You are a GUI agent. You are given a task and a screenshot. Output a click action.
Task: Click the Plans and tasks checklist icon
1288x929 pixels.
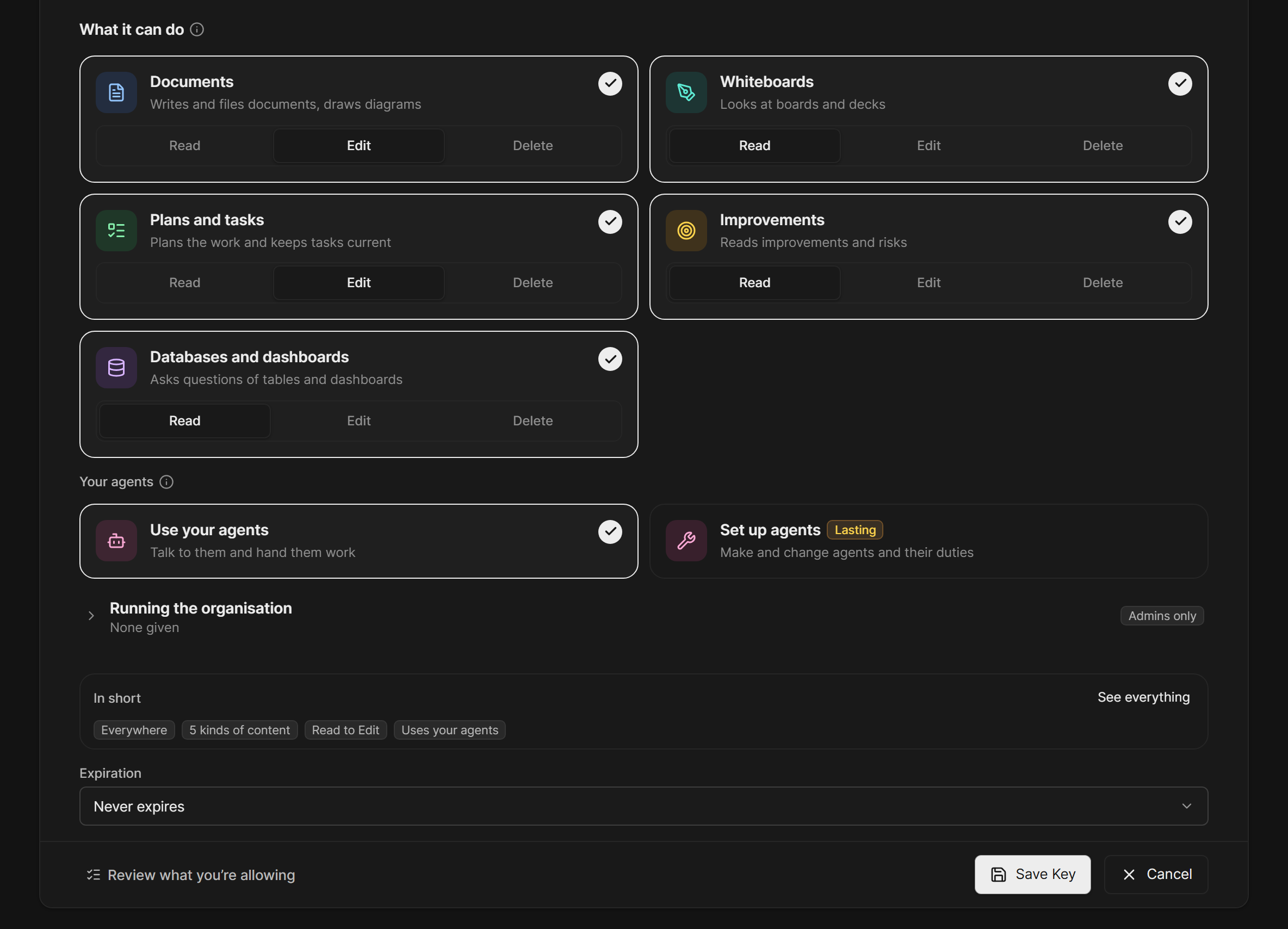[x=116, y=231]
